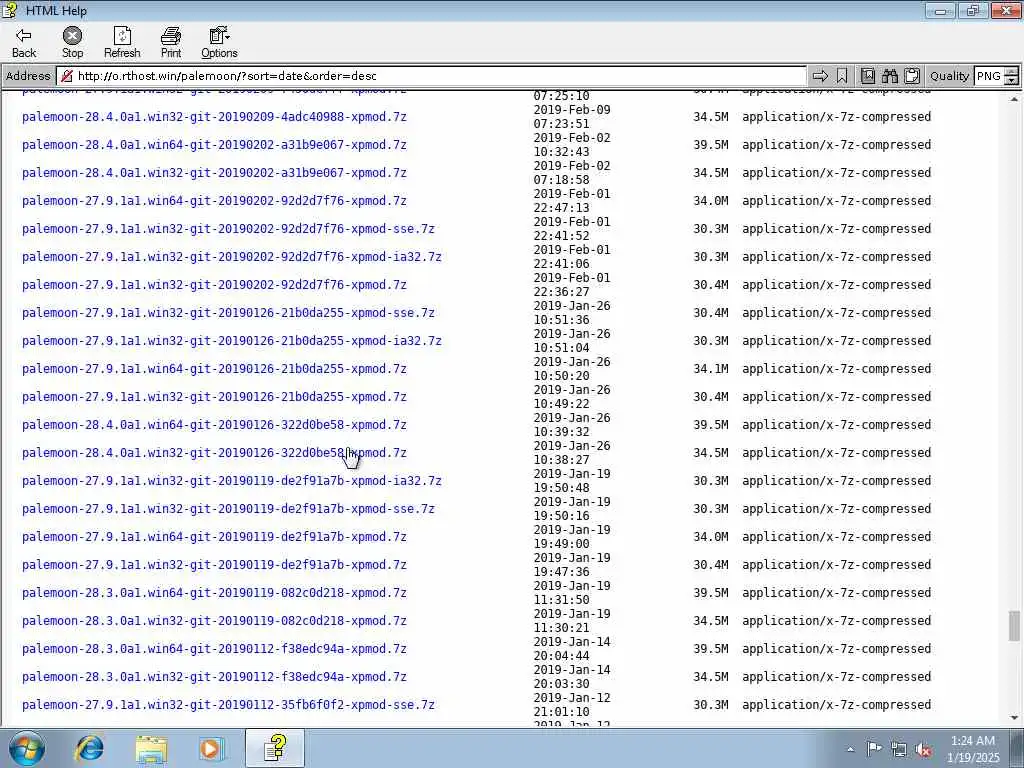Click the timestamp 2019-Jan-14 20:04:44
1024x768 pixels.
tap(572, 649)
